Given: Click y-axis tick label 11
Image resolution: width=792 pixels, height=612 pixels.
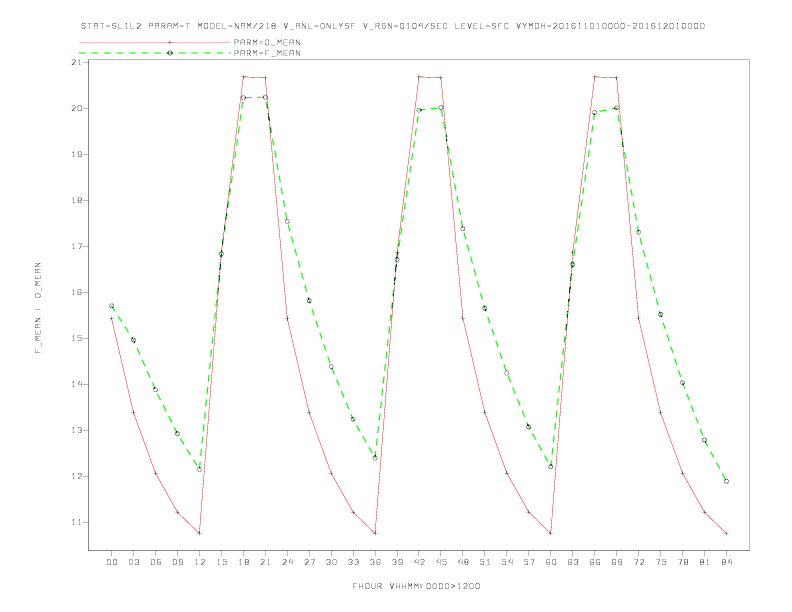Looking at the screenshot, I should pyautogui.click(x=77, y=522).
